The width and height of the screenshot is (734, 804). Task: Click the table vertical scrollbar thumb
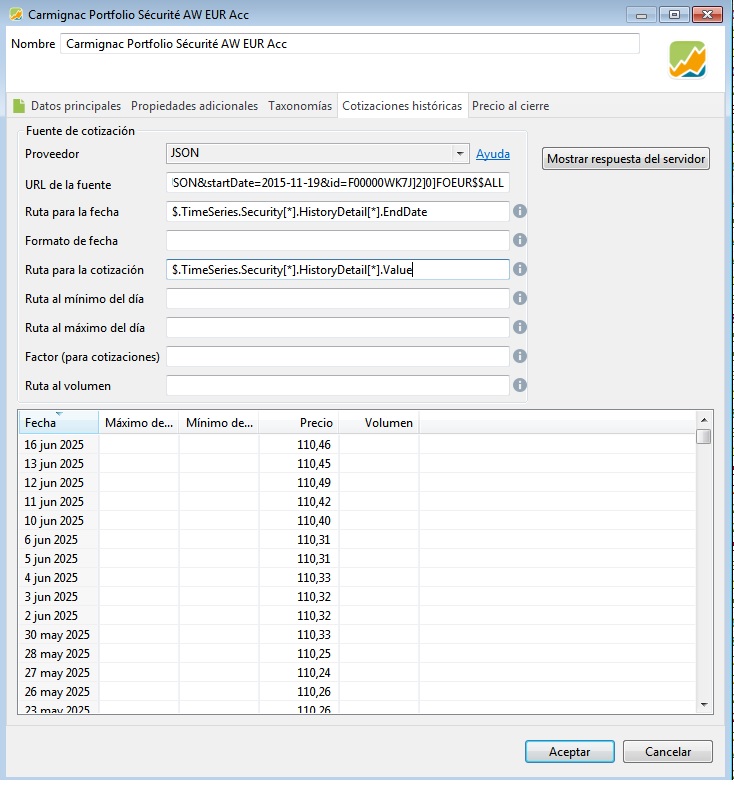point(704,436)
